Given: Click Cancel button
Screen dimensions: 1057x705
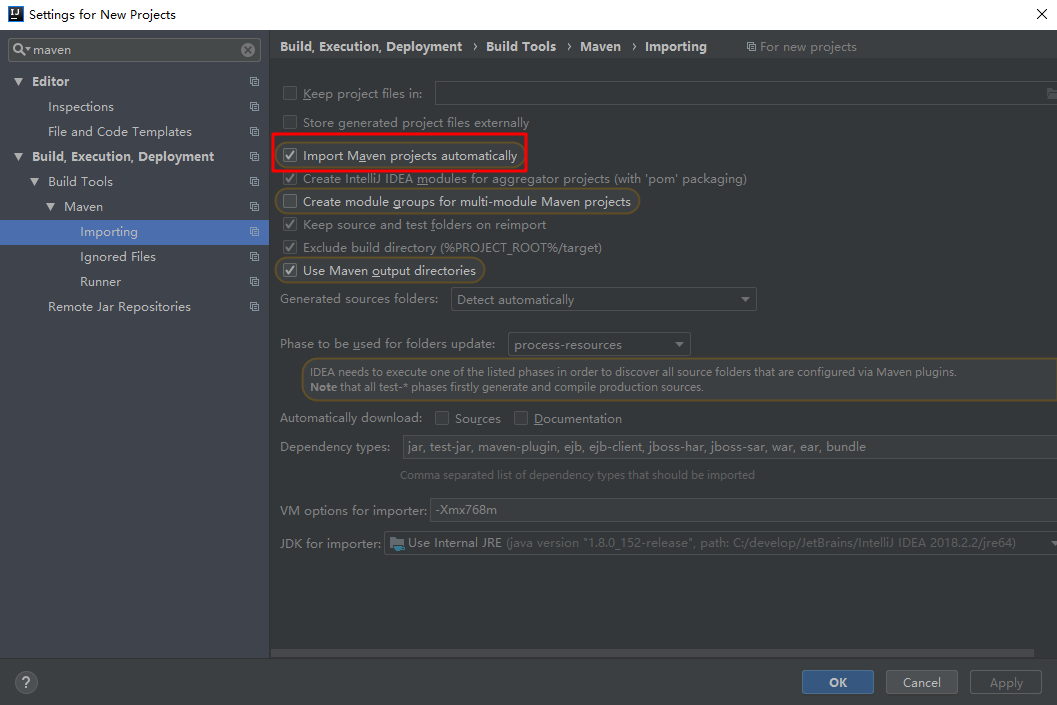Looking at the screenshot, I should coord(922,682).
